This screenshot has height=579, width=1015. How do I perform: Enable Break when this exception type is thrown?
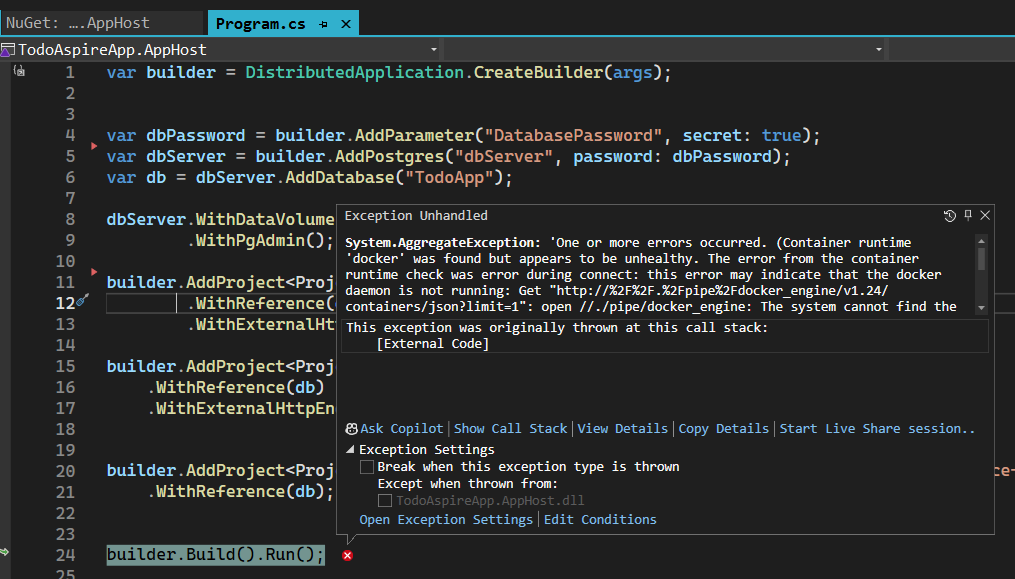(x=367, y=467)
